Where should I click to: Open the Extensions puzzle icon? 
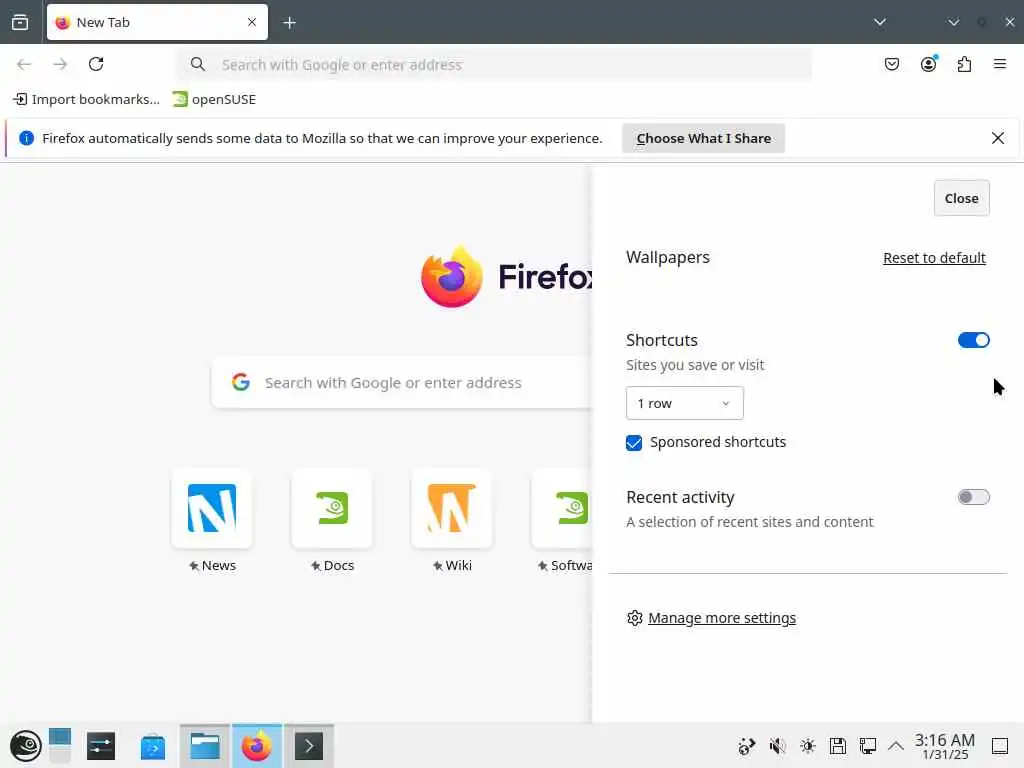(x=964, y=64)
